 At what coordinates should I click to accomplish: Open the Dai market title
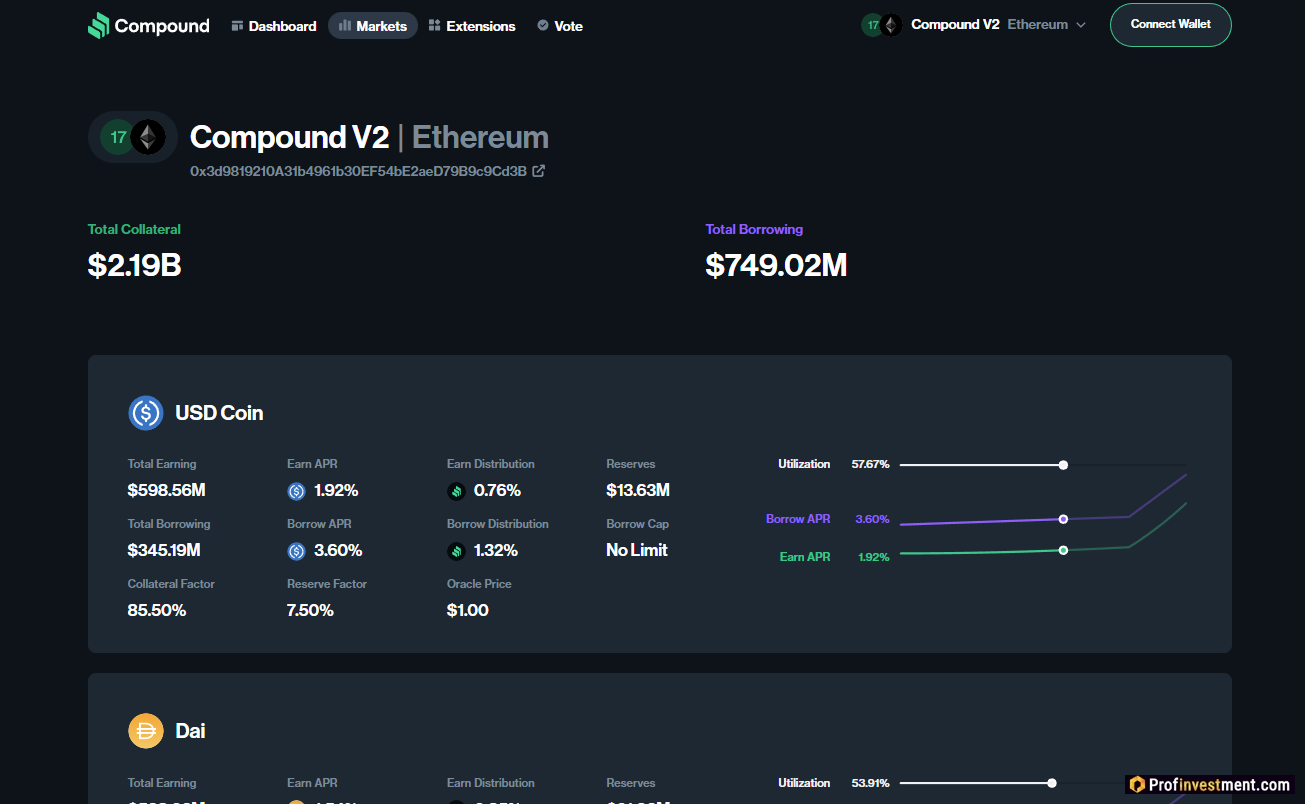coord(190,731)
